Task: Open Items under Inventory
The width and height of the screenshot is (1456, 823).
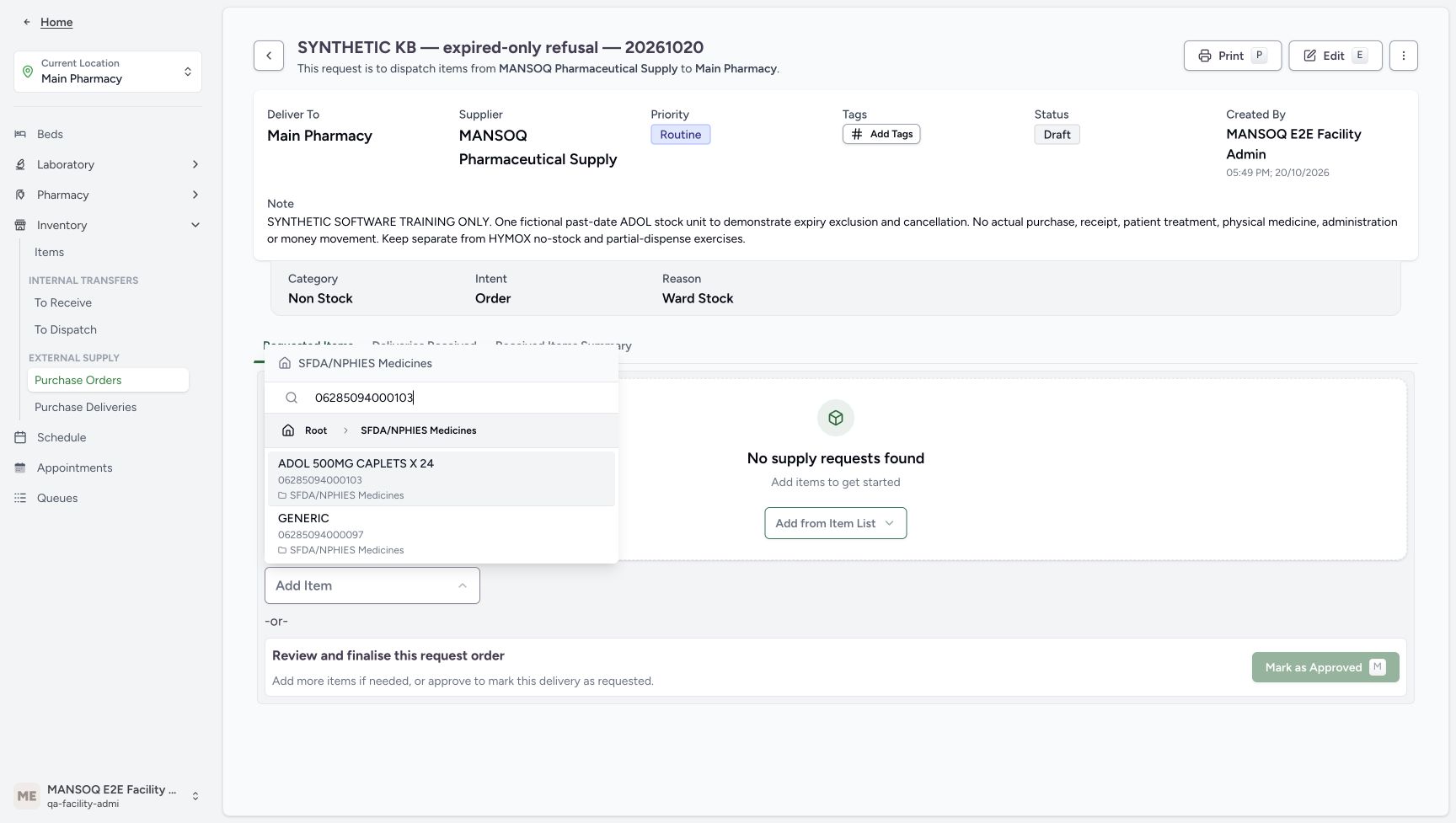Action: pos(108,252)
